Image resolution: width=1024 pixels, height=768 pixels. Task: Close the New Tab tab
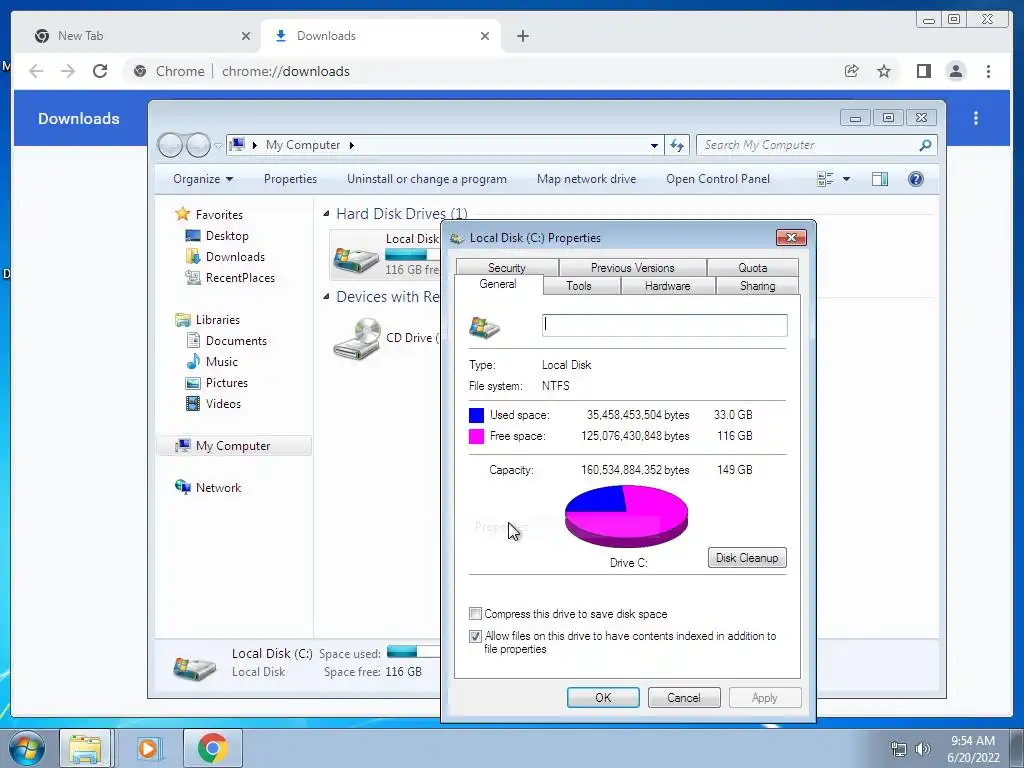246,36
